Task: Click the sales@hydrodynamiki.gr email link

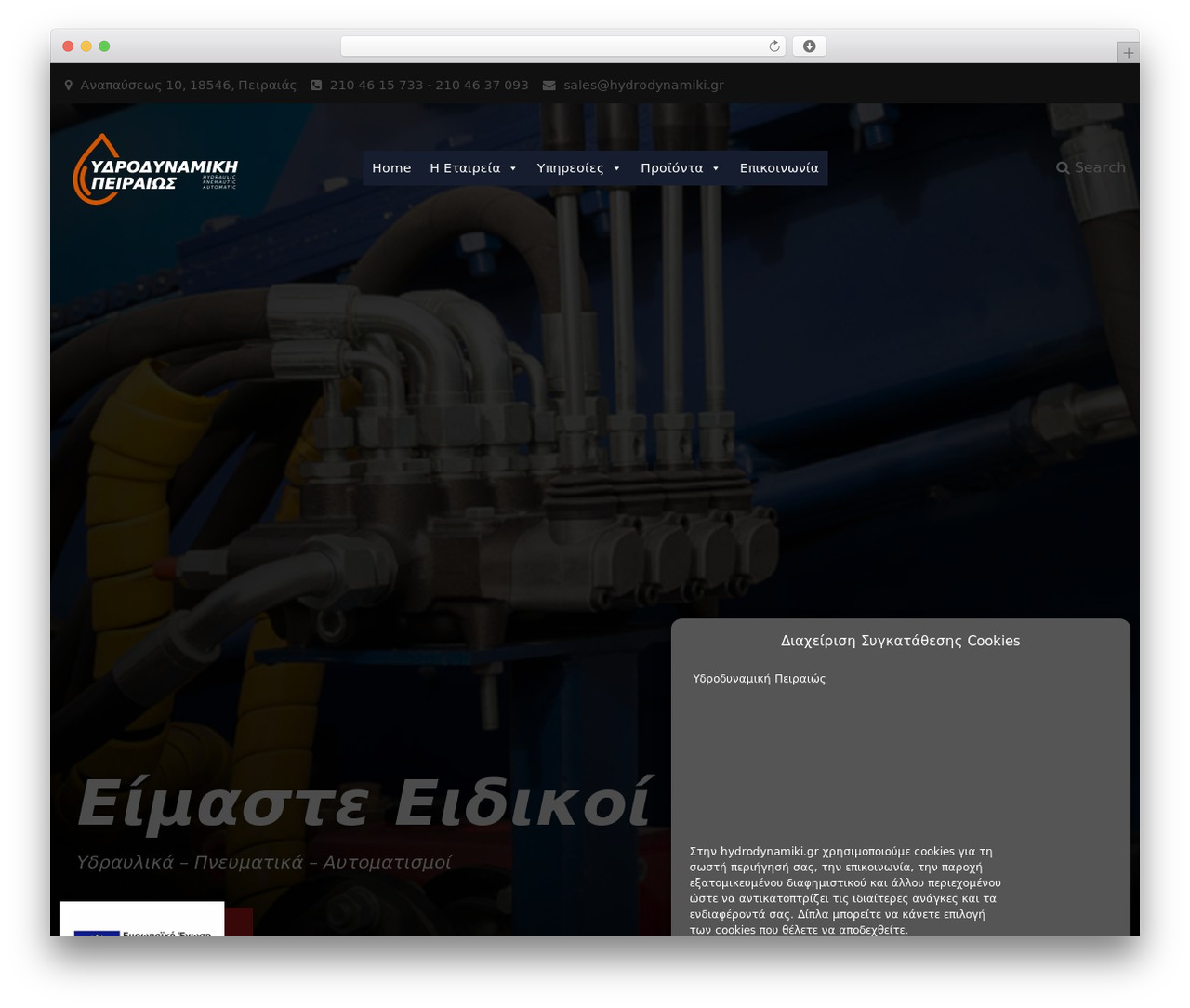Action: 643,85
